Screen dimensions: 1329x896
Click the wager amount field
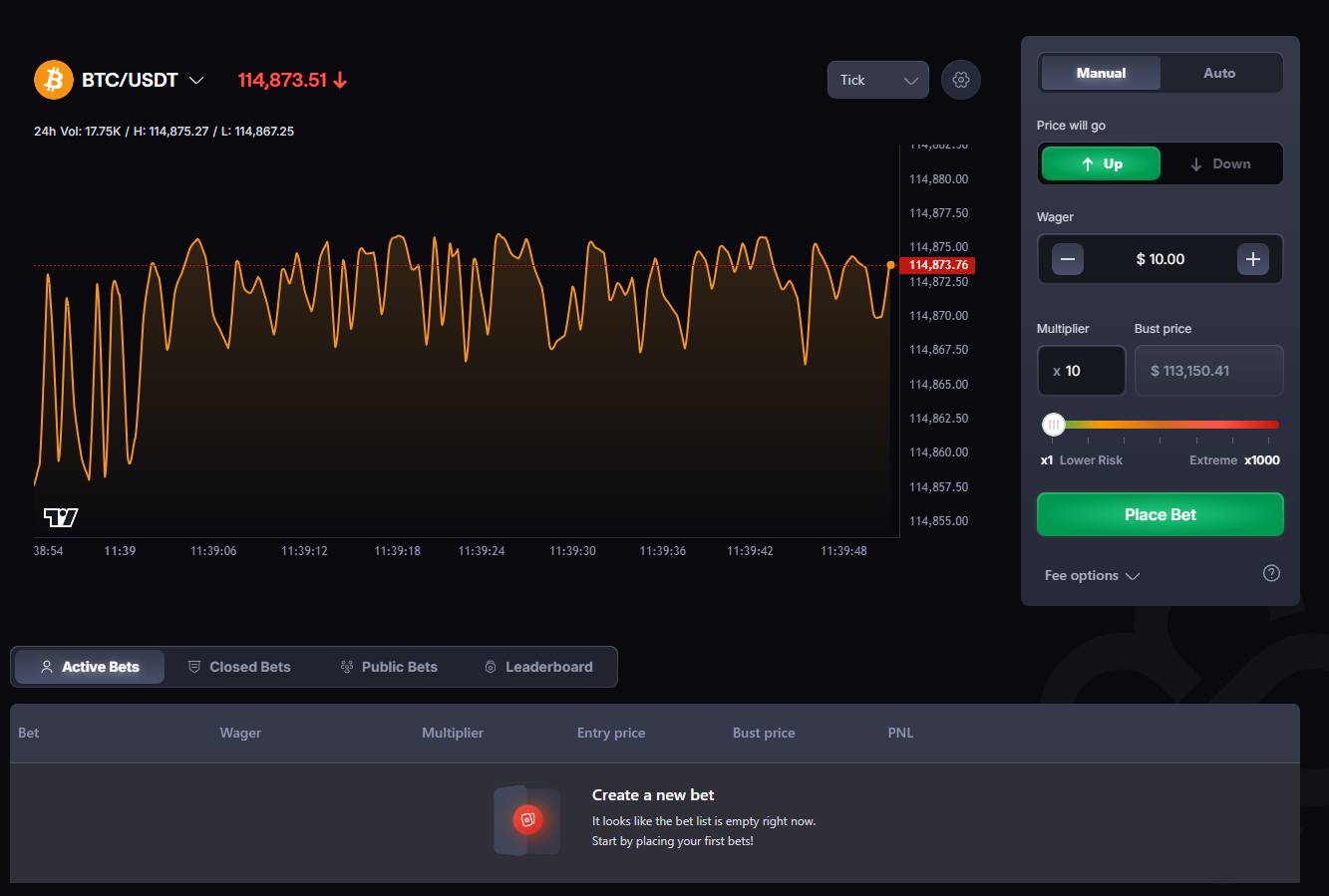coord(1161,259)
